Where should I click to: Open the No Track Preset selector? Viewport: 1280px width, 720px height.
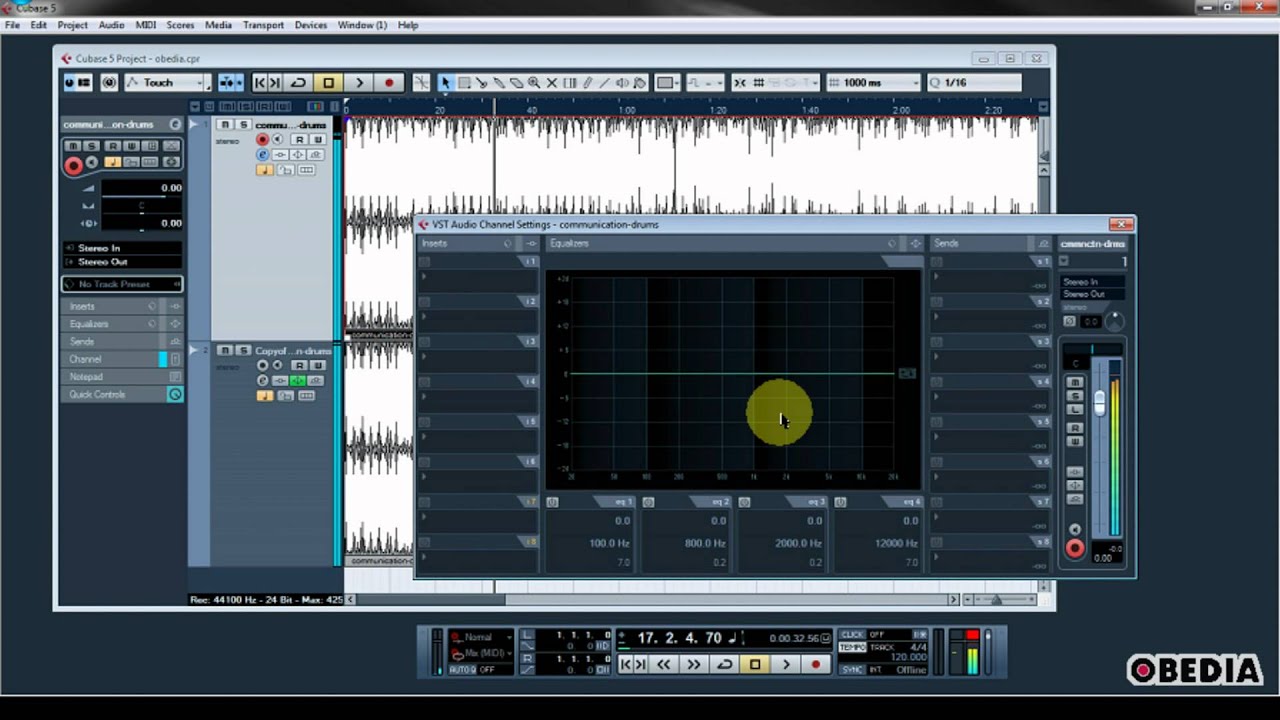click(122, 284)
